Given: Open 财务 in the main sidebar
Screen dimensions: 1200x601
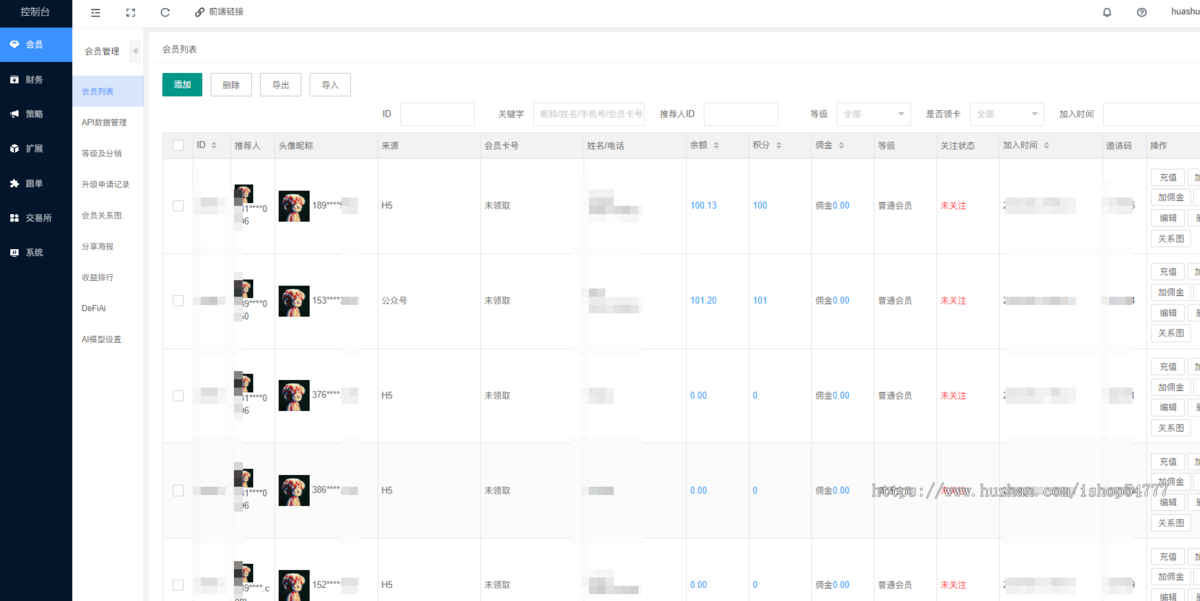Looking at the screenshot, I should (36, 79).
